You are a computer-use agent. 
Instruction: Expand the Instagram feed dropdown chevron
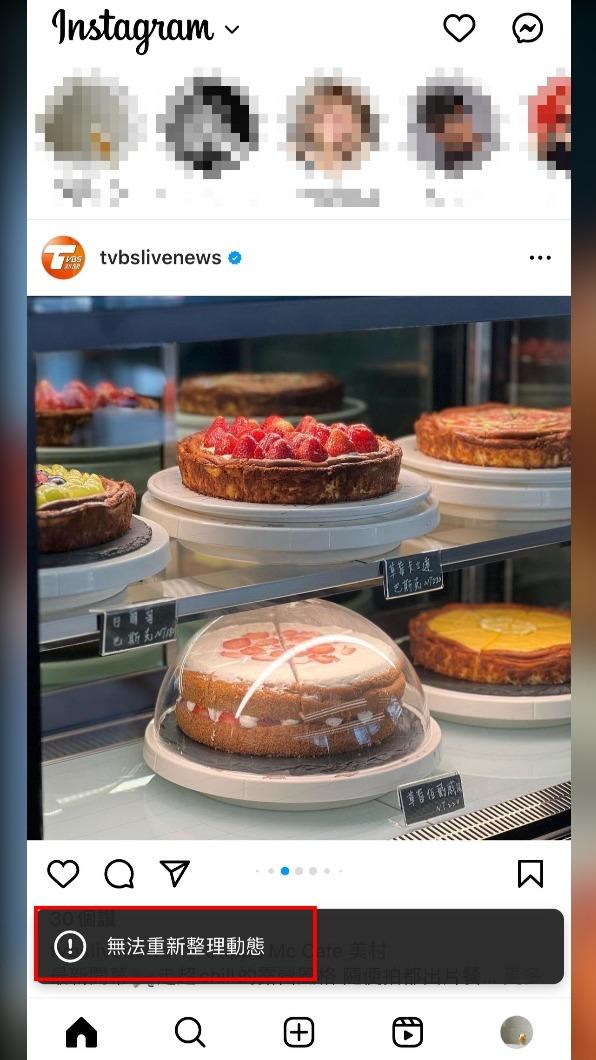tap(232, 30)
